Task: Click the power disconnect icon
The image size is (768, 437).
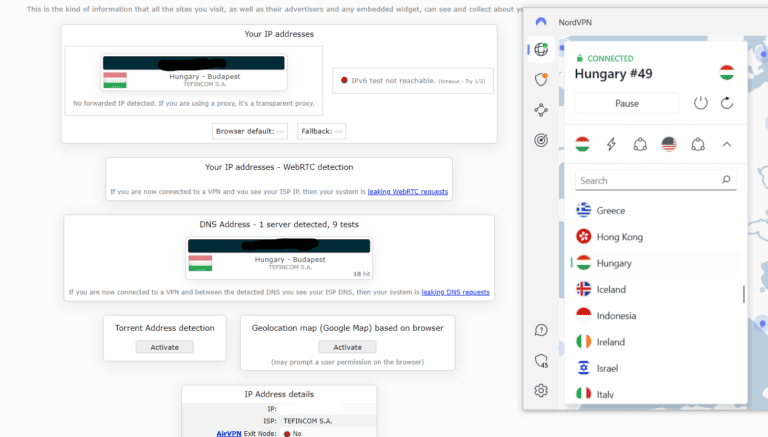Action: point(700,103)
